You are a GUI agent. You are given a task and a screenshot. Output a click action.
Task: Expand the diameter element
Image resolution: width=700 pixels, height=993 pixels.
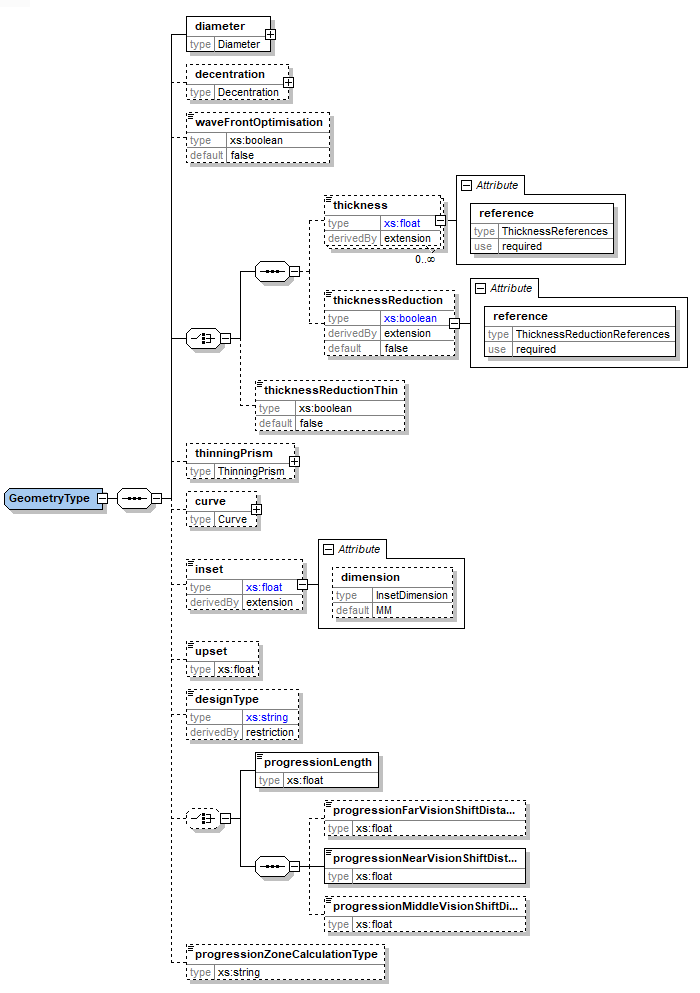pyautogui.click(x=271, y=34)
